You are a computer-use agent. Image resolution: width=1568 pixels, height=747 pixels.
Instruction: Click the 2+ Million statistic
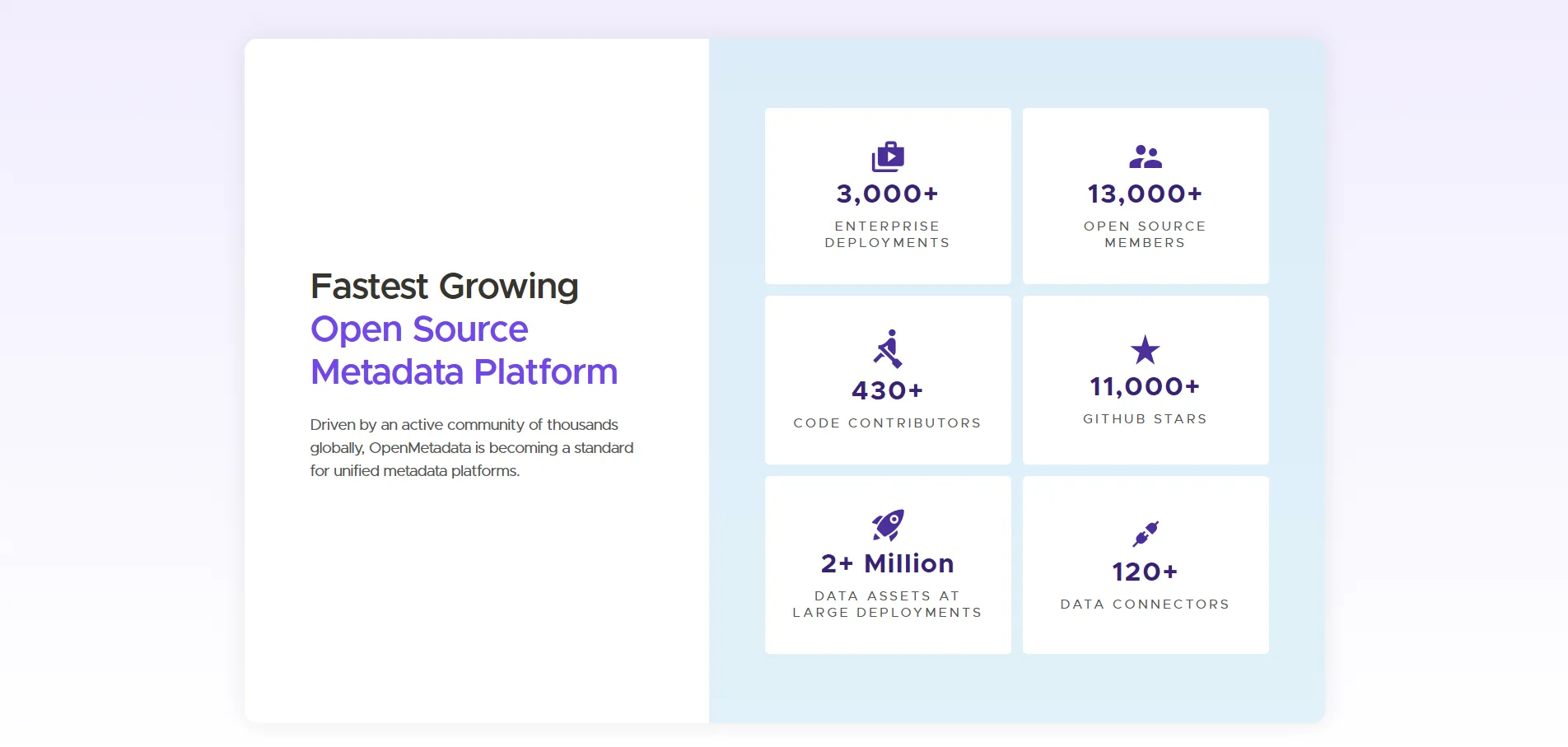888,563
